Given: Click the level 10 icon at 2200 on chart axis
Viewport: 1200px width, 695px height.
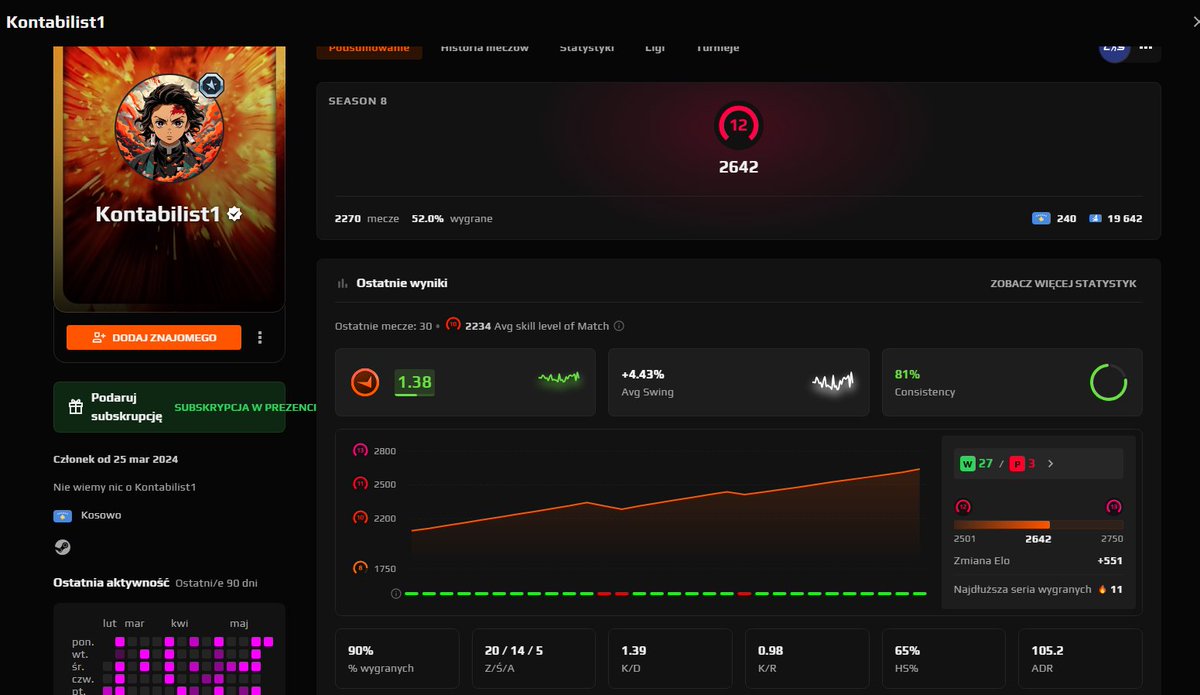Looking at the screenshot, I should (x=360, y=518).
